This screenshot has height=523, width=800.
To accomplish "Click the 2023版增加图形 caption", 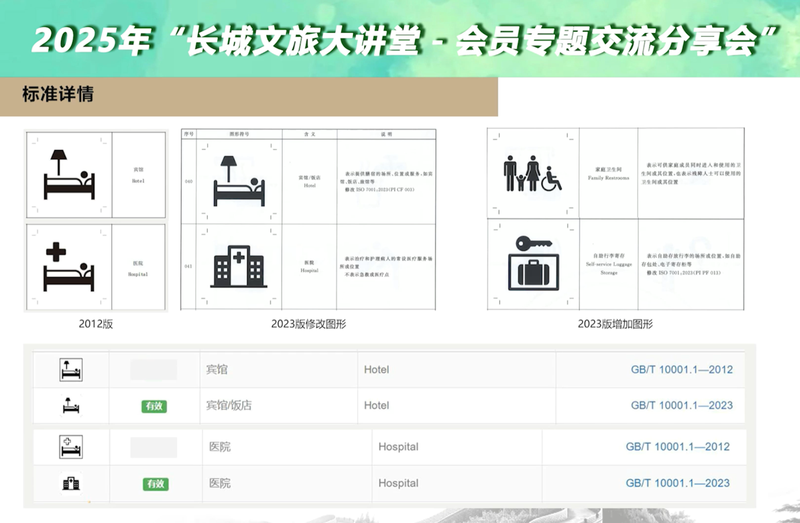I will (615, 324).
